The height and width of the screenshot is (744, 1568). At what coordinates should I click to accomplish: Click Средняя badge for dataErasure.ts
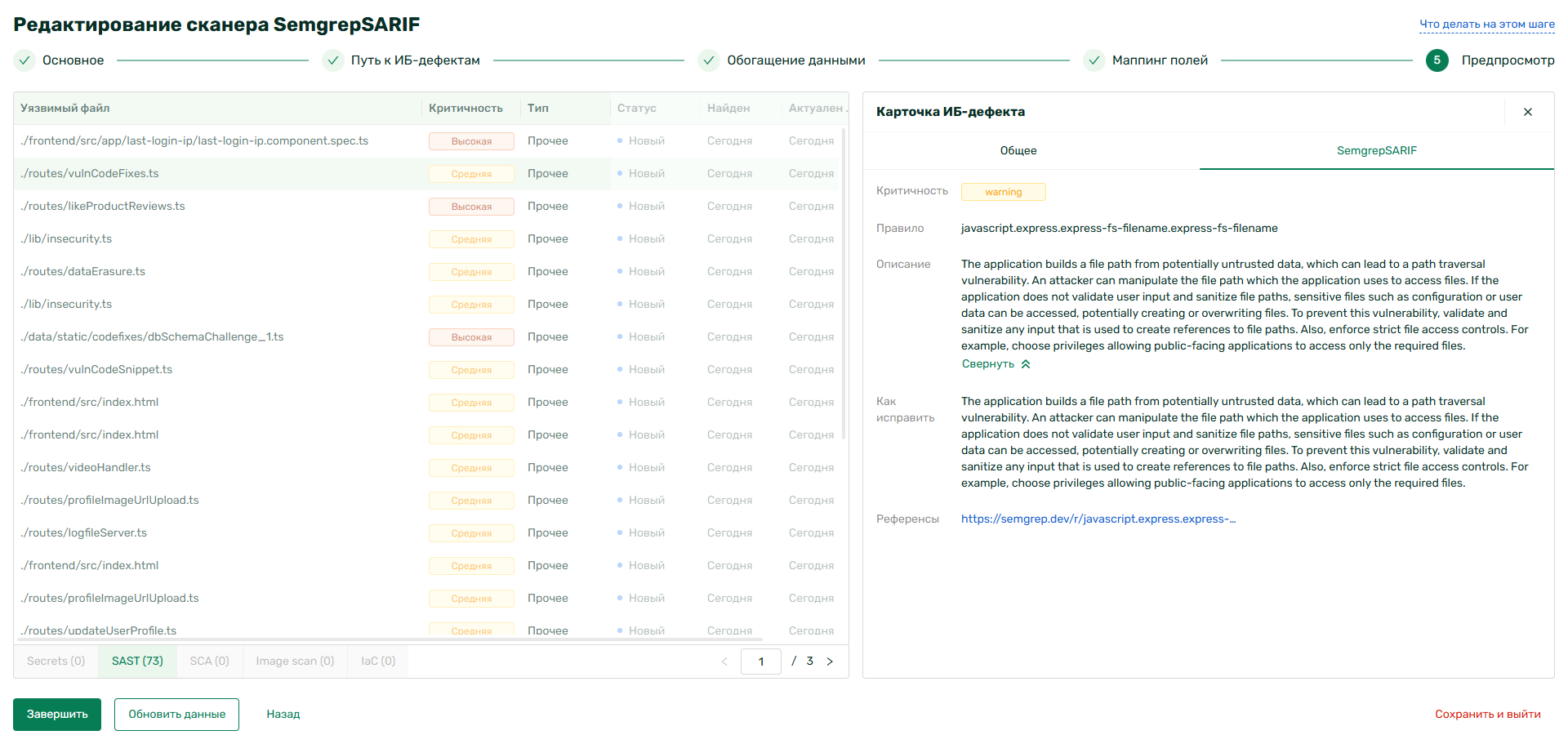click(471, 272)
